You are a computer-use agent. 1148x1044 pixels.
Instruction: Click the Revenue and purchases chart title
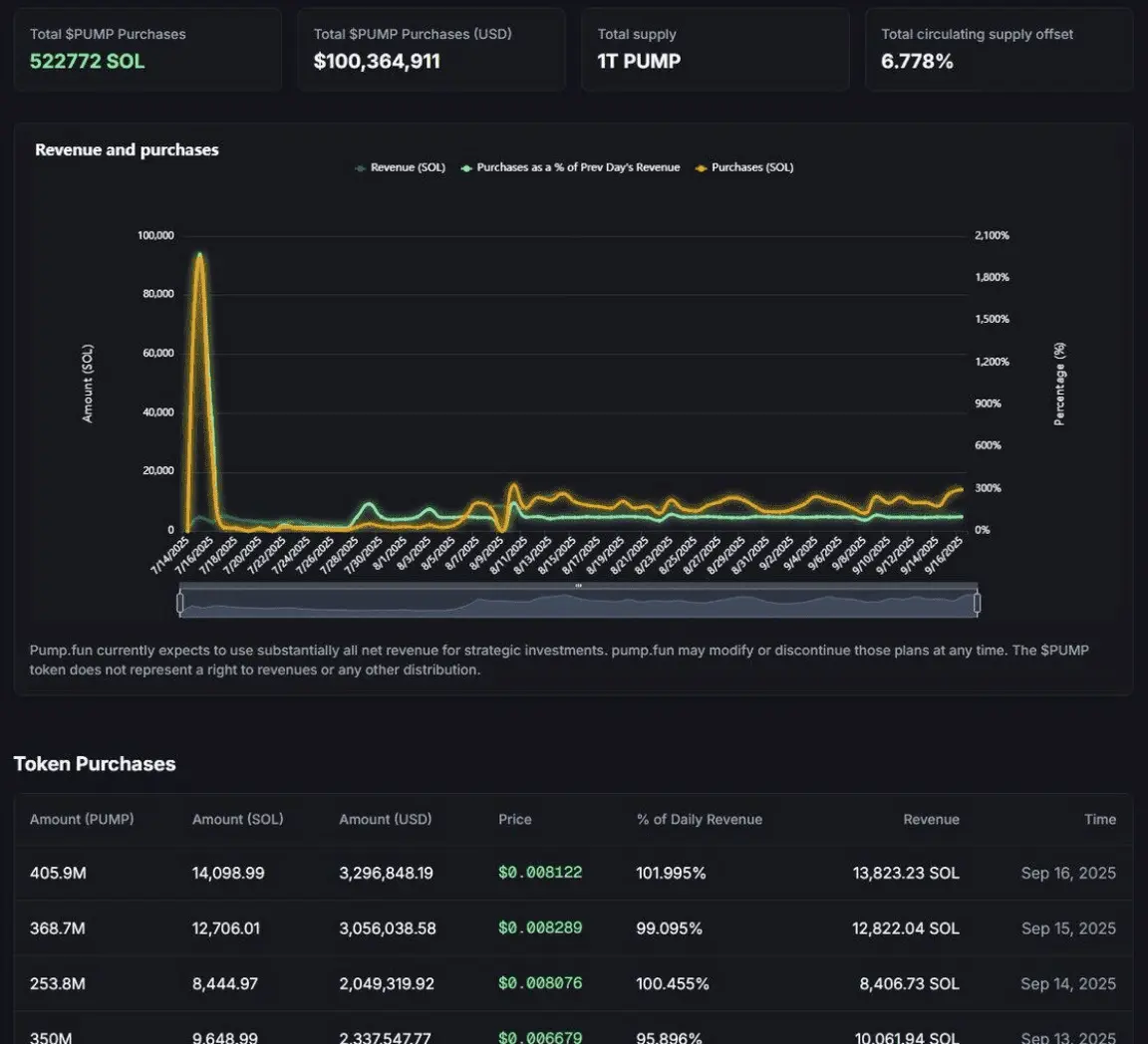click(127, 150)
